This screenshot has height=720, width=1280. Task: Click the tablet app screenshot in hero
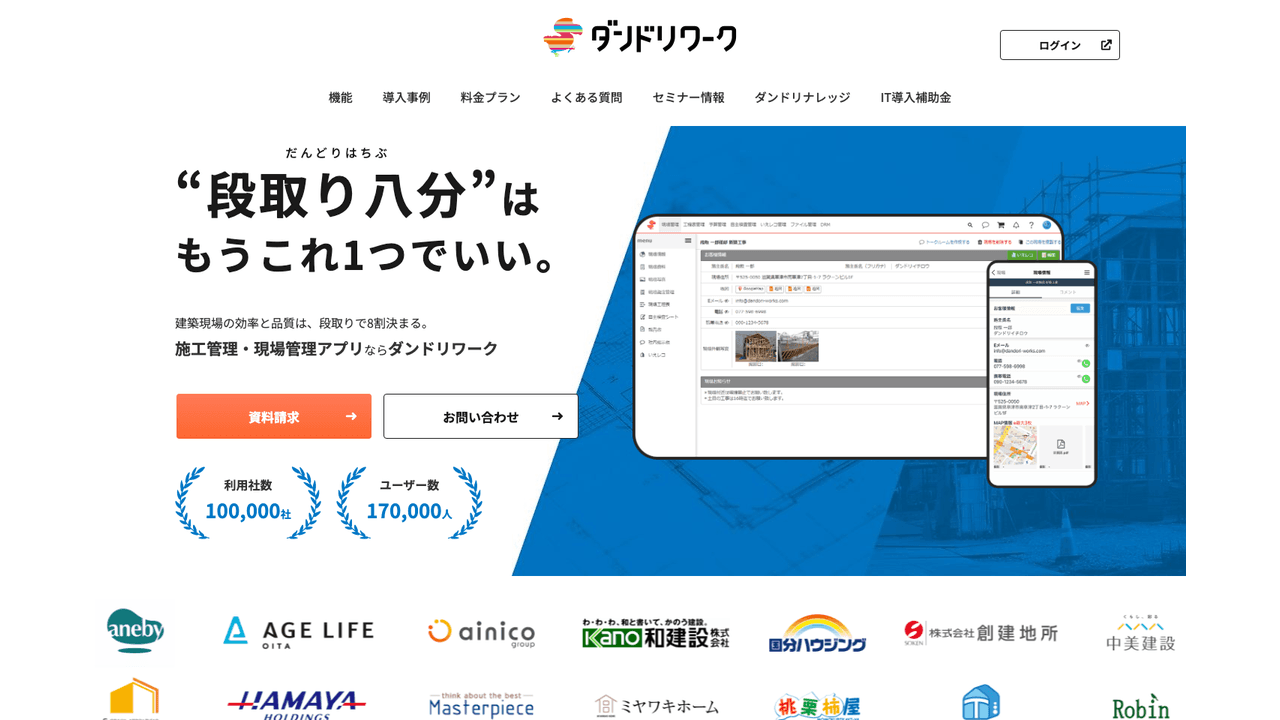point(810,337)
